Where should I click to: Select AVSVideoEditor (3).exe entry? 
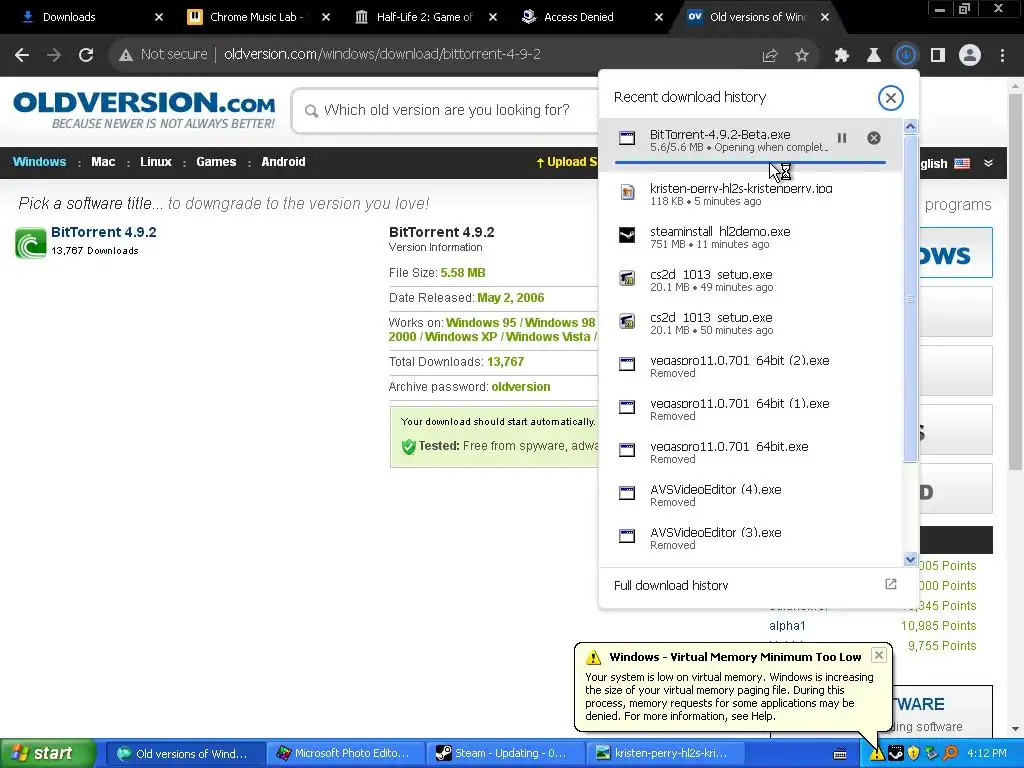750,539
